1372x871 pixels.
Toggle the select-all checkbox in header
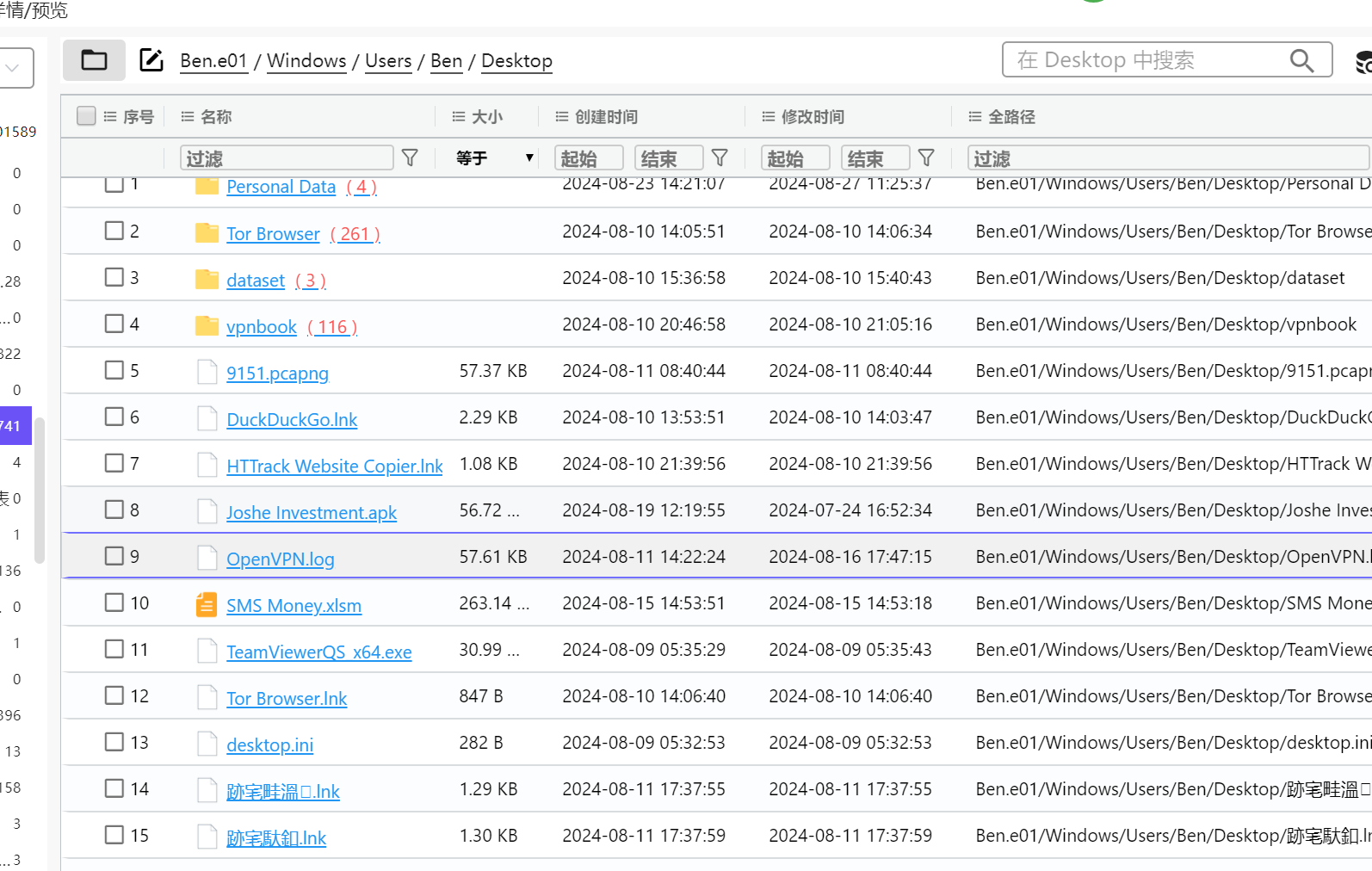(x=86, y=115)
